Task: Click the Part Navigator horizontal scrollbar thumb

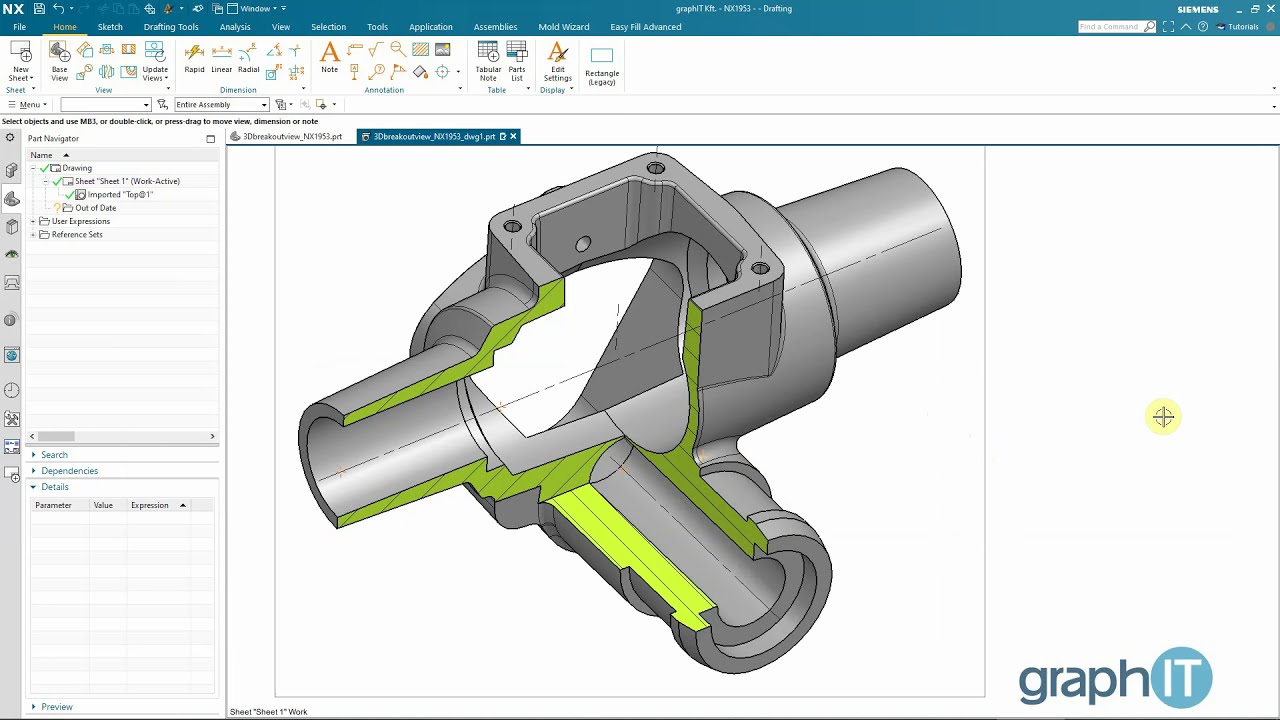Action: click(56, 436)
